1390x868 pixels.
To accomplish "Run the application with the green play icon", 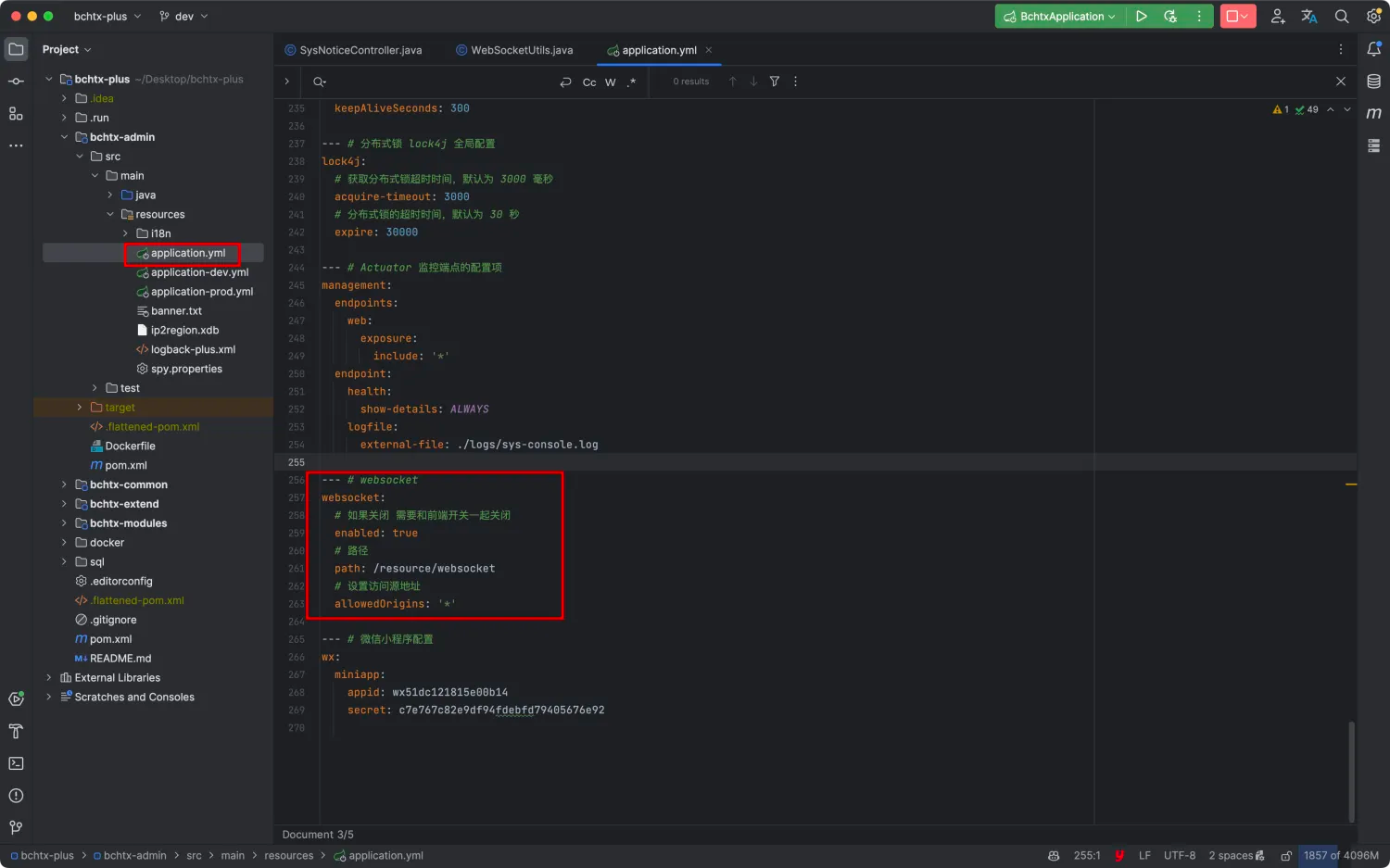I will click(1142, 16).
